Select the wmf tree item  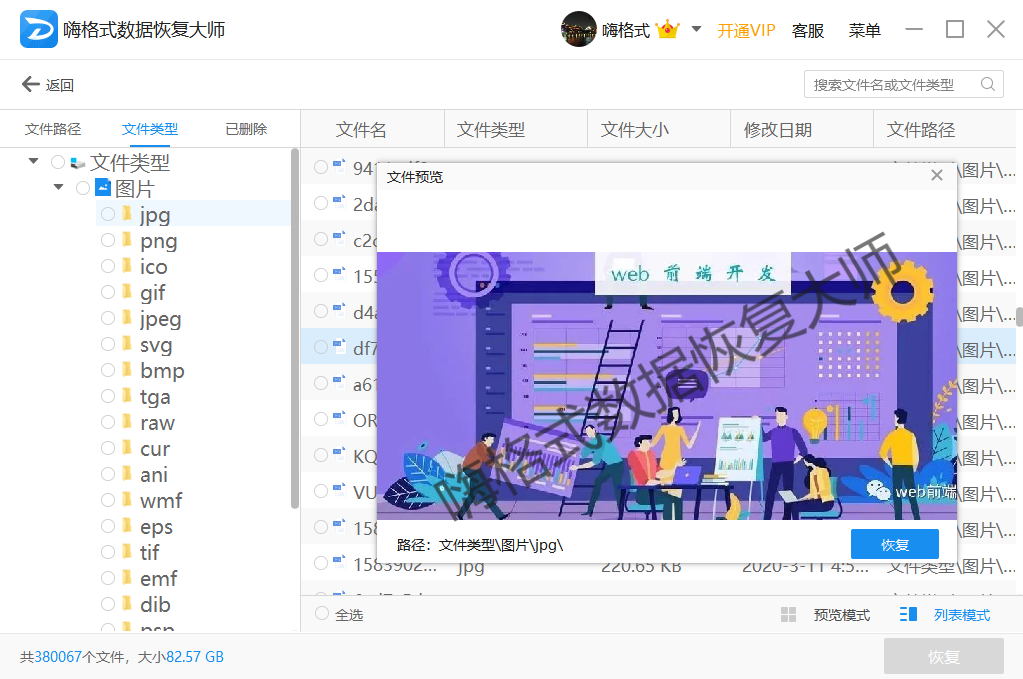pyautogui.click(x=161, y=500)
